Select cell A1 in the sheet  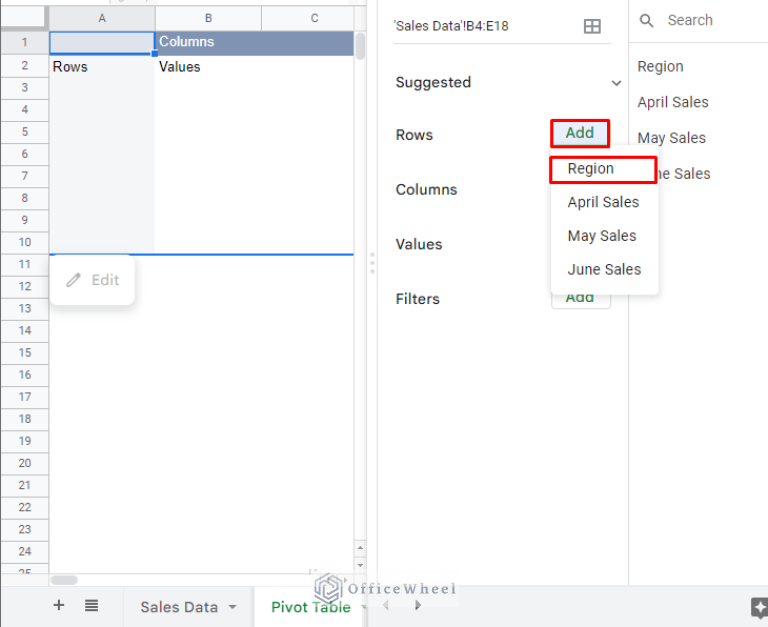102,43
